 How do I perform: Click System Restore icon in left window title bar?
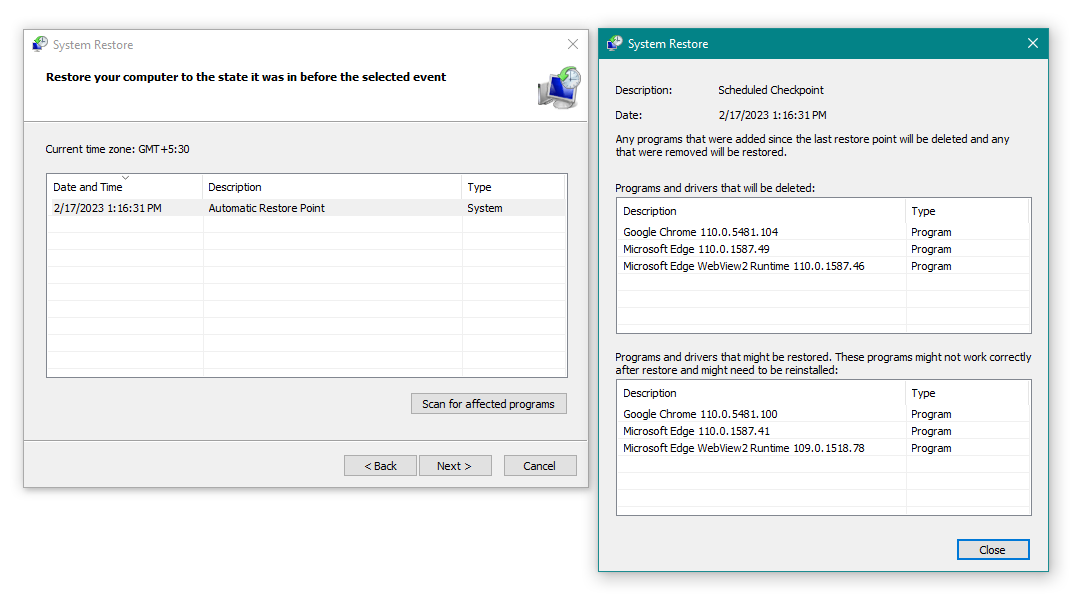pyautogui.click(x=40, y=44)
